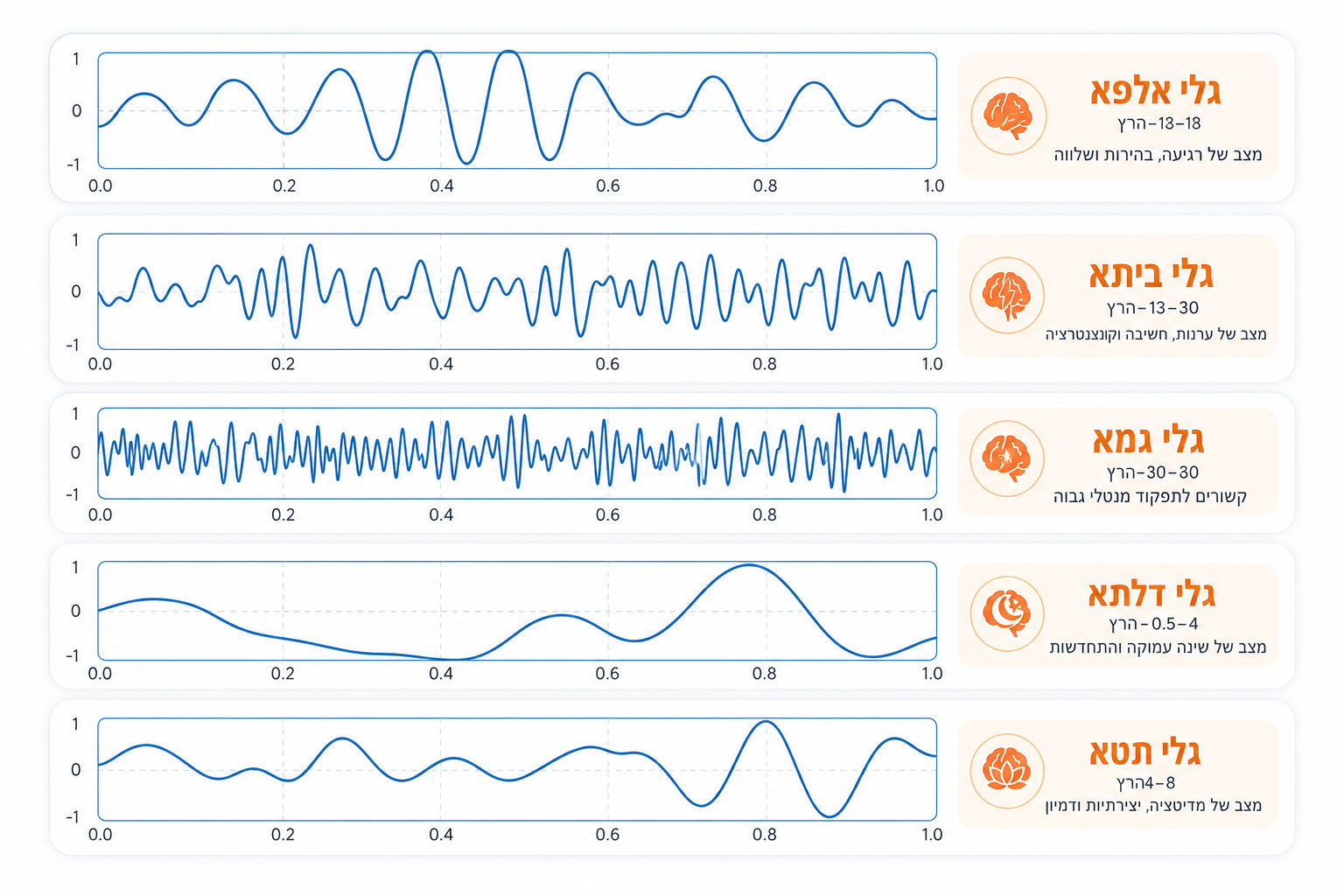This screenshot has height=896, width=1344.
Task: Click the 13–30 הרץ frequency label
Action: (x=1153, y=308)
